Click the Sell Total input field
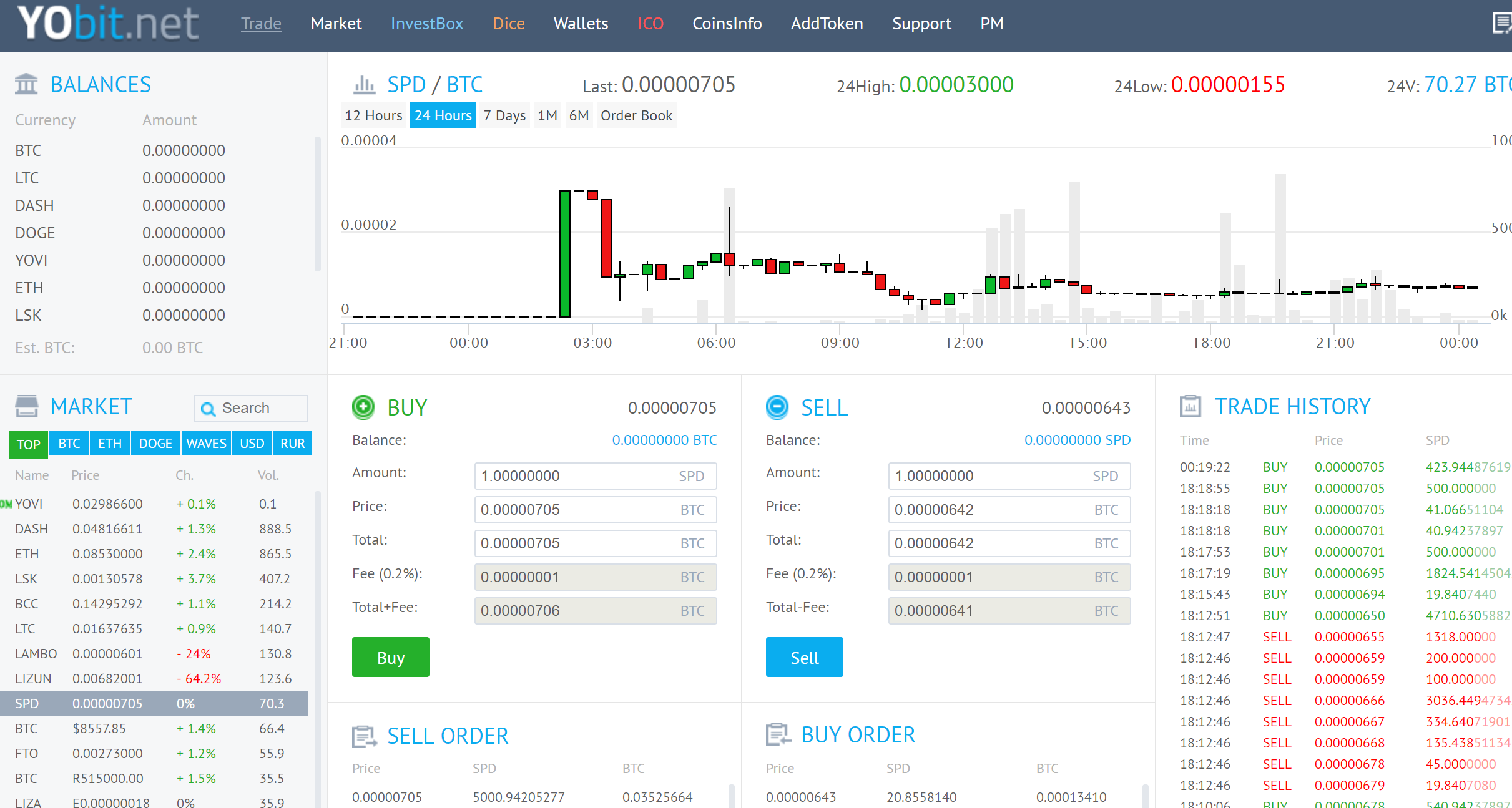This screenshot has height=808, width=1512. [x=1009, y=543]
